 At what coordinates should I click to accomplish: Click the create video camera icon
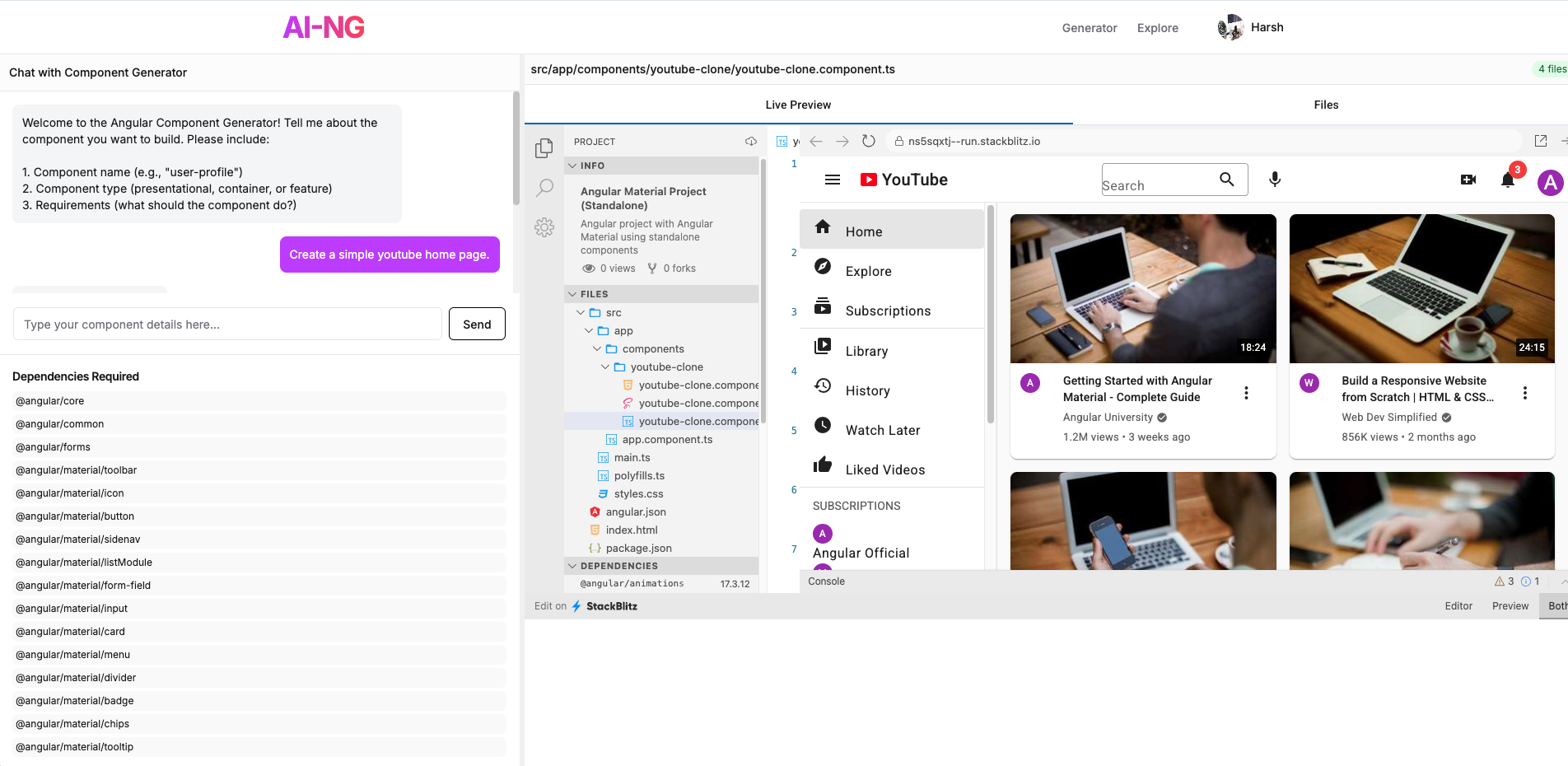pos(1468,180)
